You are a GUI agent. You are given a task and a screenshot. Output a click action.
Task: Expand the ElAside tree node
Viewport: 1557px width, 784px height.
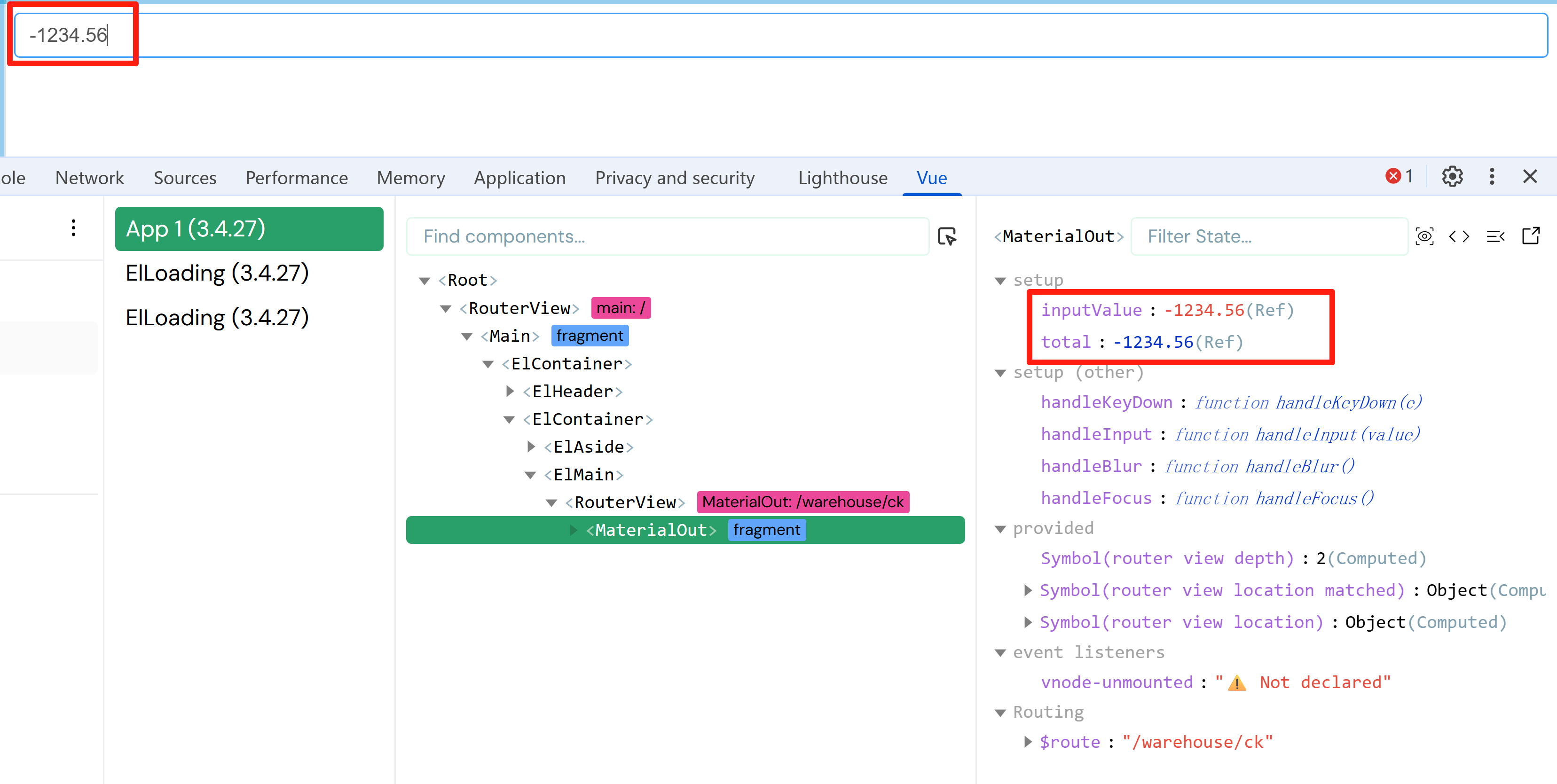click(x=531, y=447)
